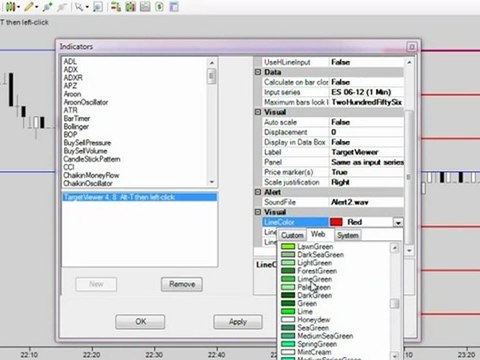480x360 pixels.
Task: Open dropdown arrow beside zoom magnifier
Action: point(87,7)
